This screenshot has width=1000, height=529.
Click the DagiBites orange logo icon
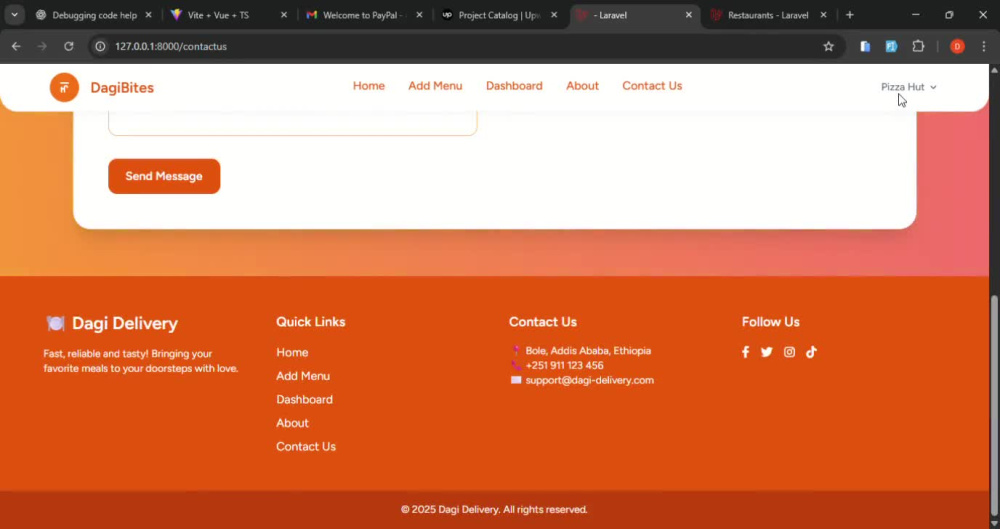[x=64, y=87]
